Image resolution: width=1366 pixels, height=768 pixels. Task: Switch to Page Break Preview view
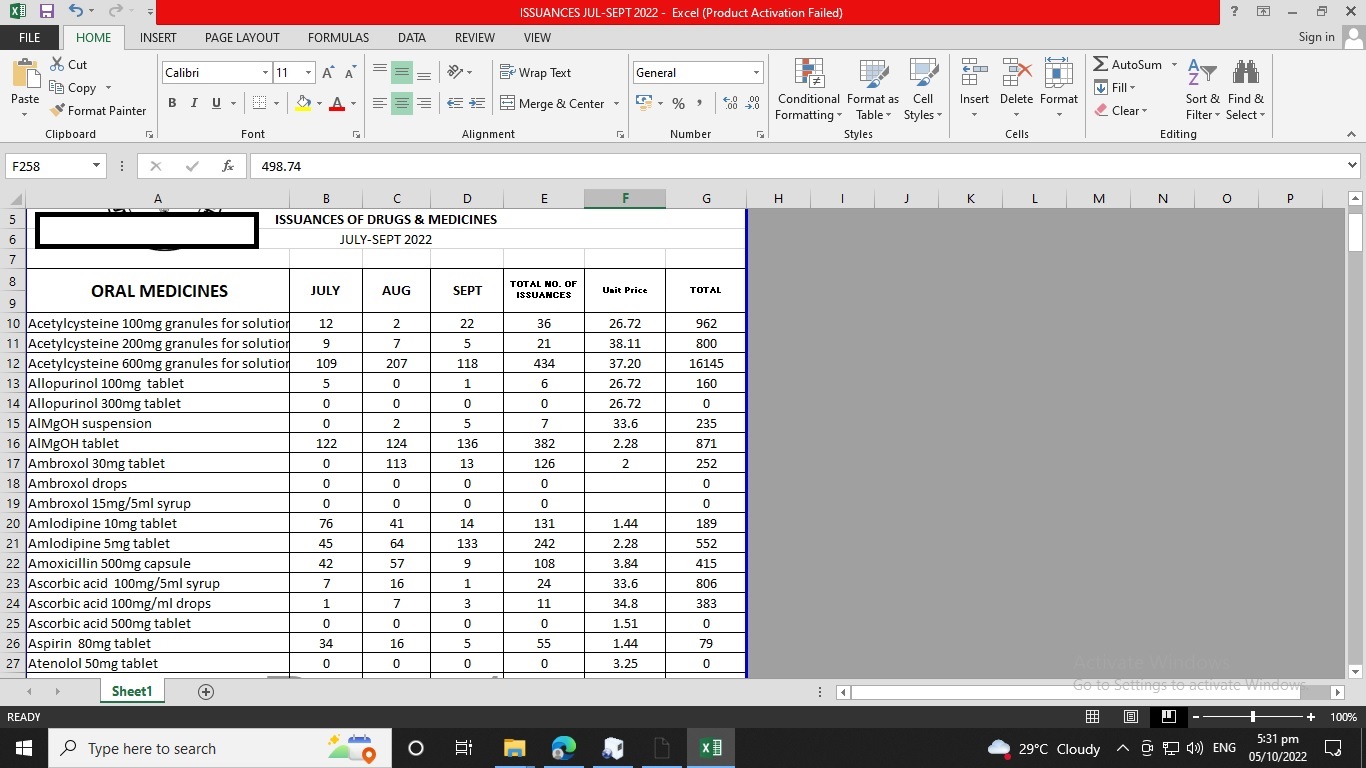click(1167, 717)
